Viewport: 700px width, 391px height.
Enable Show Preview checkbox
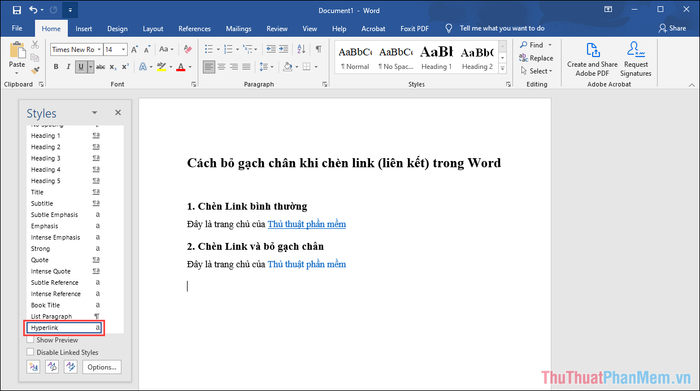[x=30, y=340]
